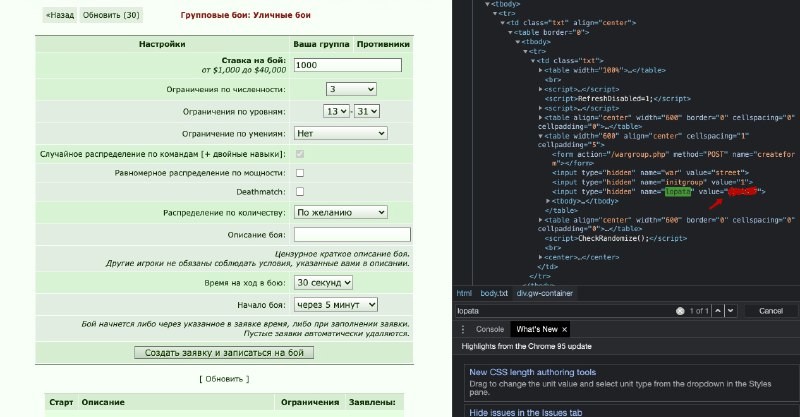Enable Равномерное распределение по мощности checkbox
The height and width of the screenshot is (417, 800).
[300, 173]
